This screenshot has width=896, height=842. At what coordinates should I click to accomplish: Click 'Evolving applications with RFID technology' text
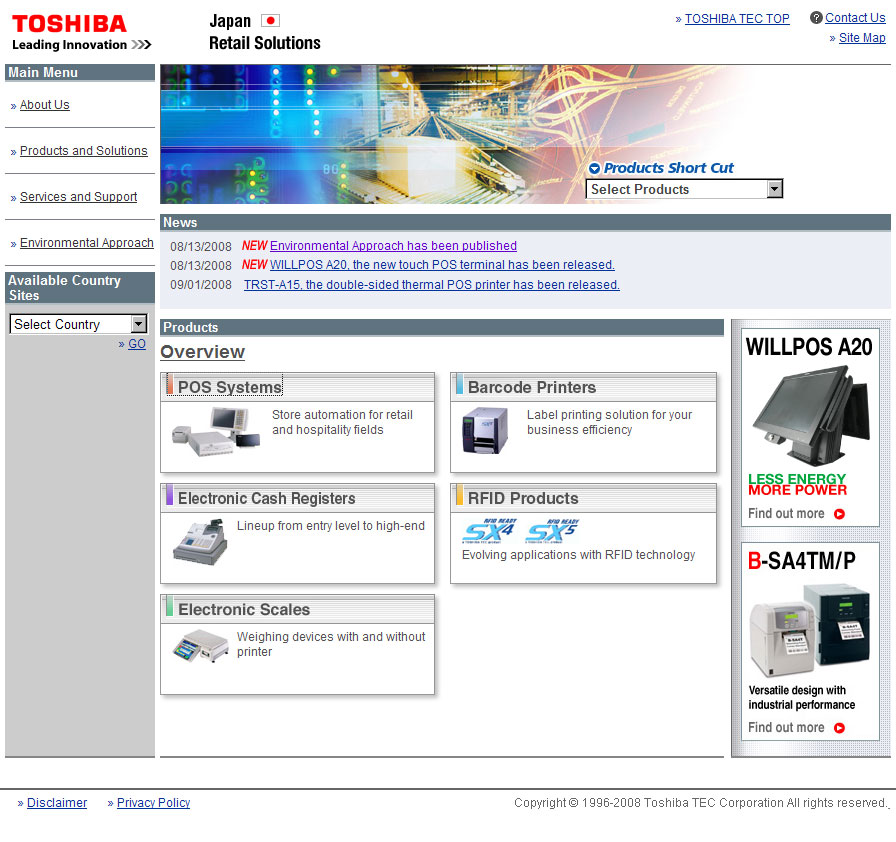578,555
